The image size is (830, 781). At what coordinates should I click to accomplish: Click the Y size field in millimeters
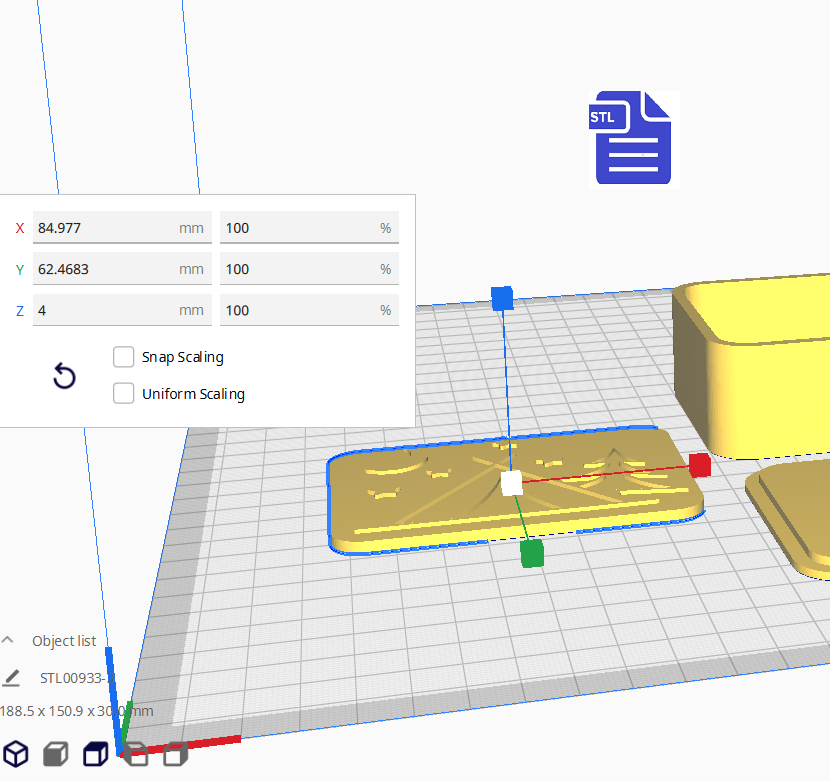105,269
